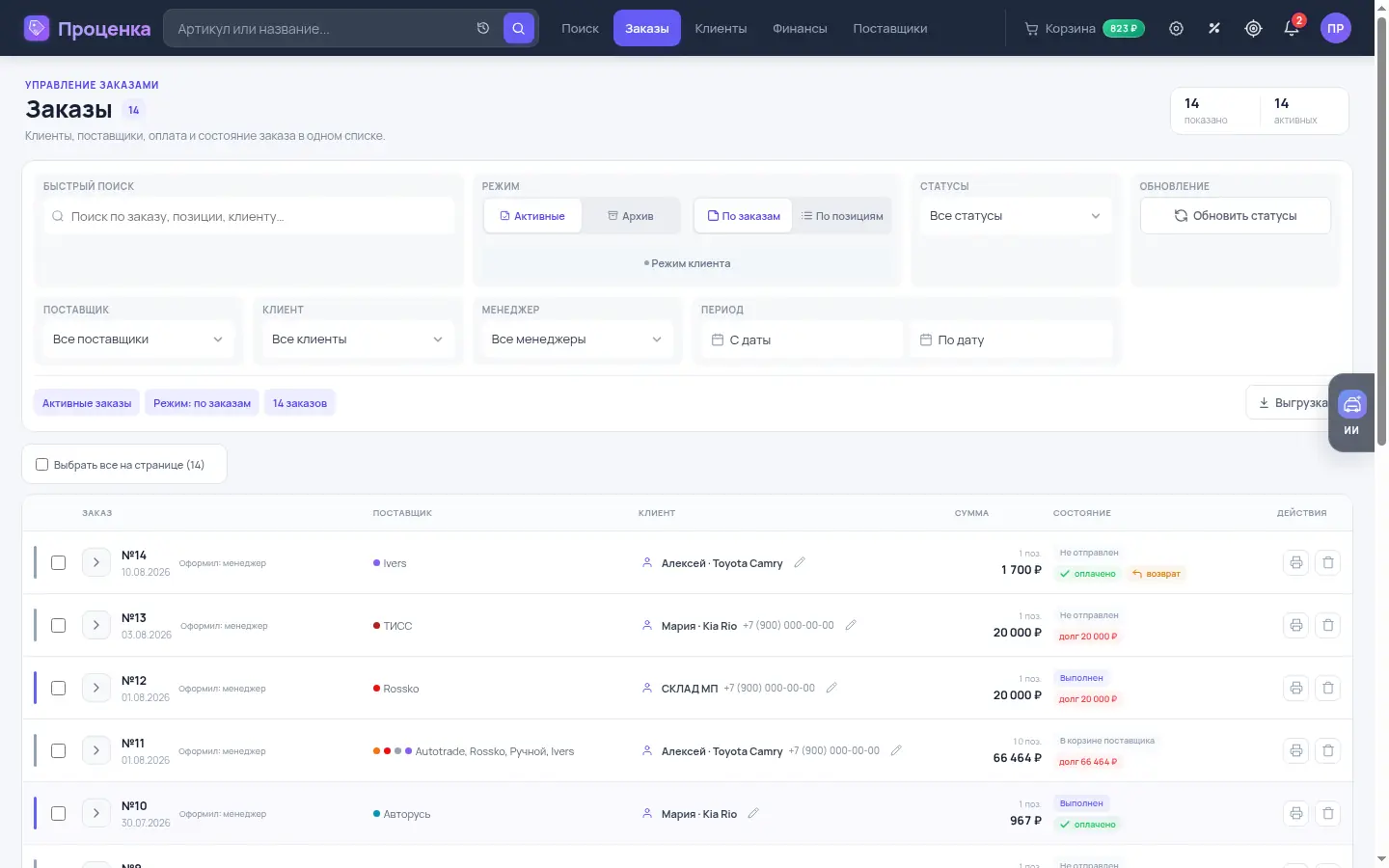Switch to Архив mode tab
Screen dimensions: 1389x868
[x=631, y=216]
